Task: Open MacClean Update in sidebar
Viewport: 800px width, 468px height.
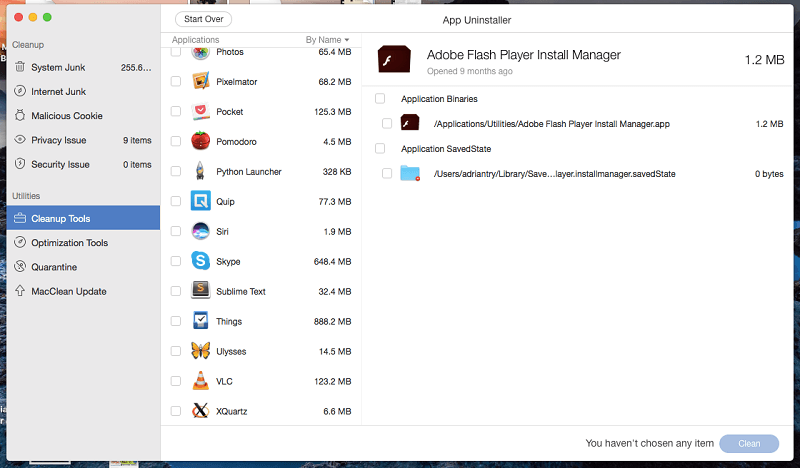Action: [x=84, y=291]
